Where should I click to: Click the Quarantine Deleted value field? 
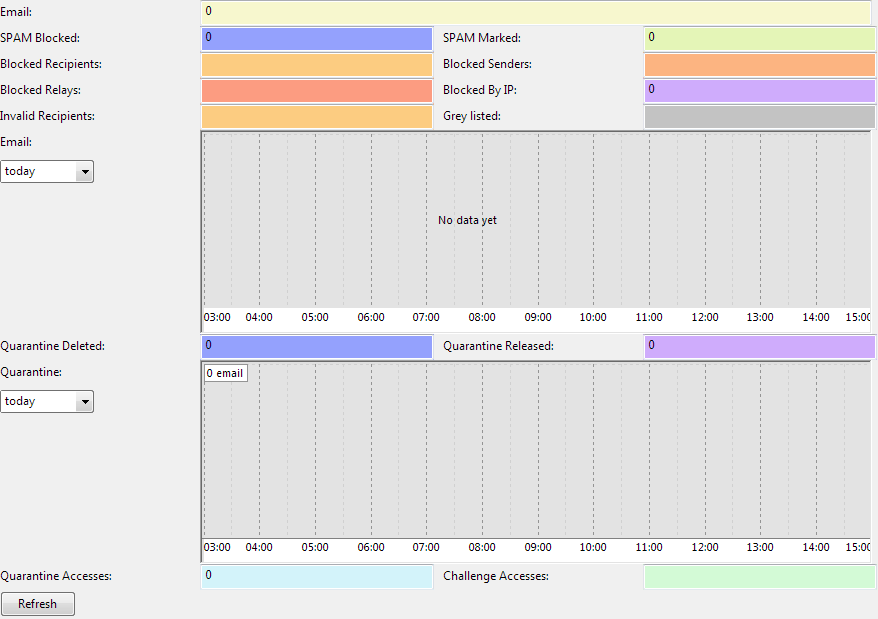coord(316,347)
